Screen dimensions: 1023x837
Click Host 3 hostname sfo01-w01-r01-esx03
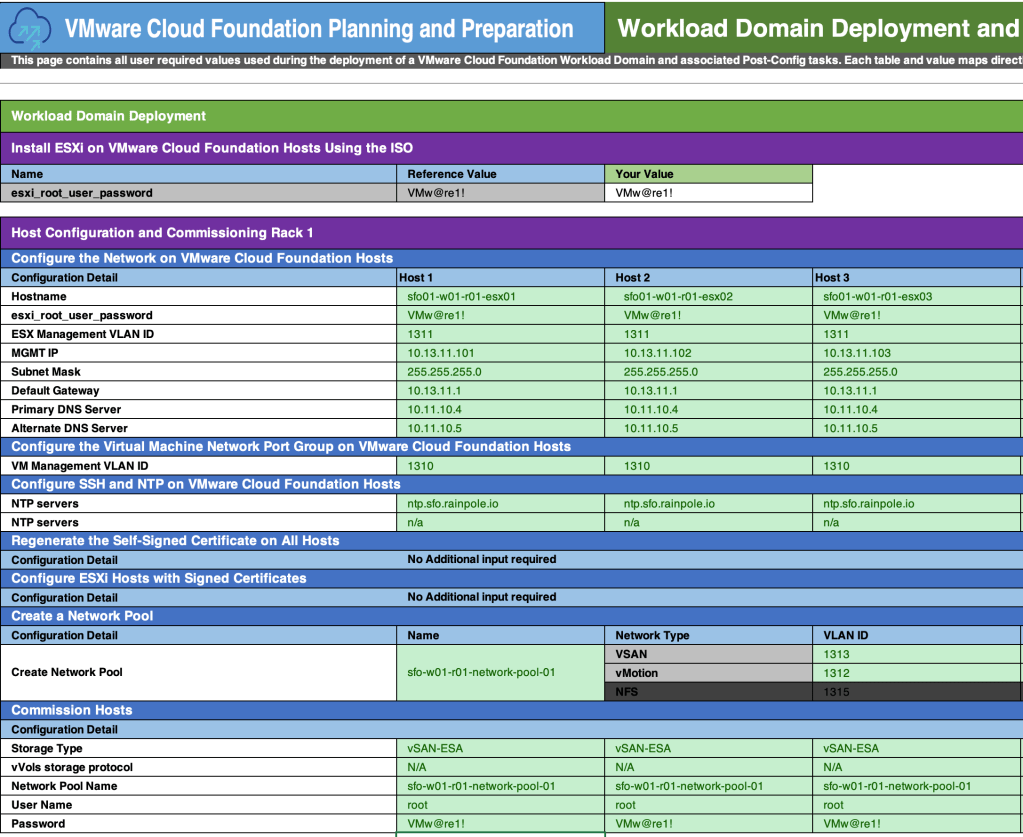(916, 297)
